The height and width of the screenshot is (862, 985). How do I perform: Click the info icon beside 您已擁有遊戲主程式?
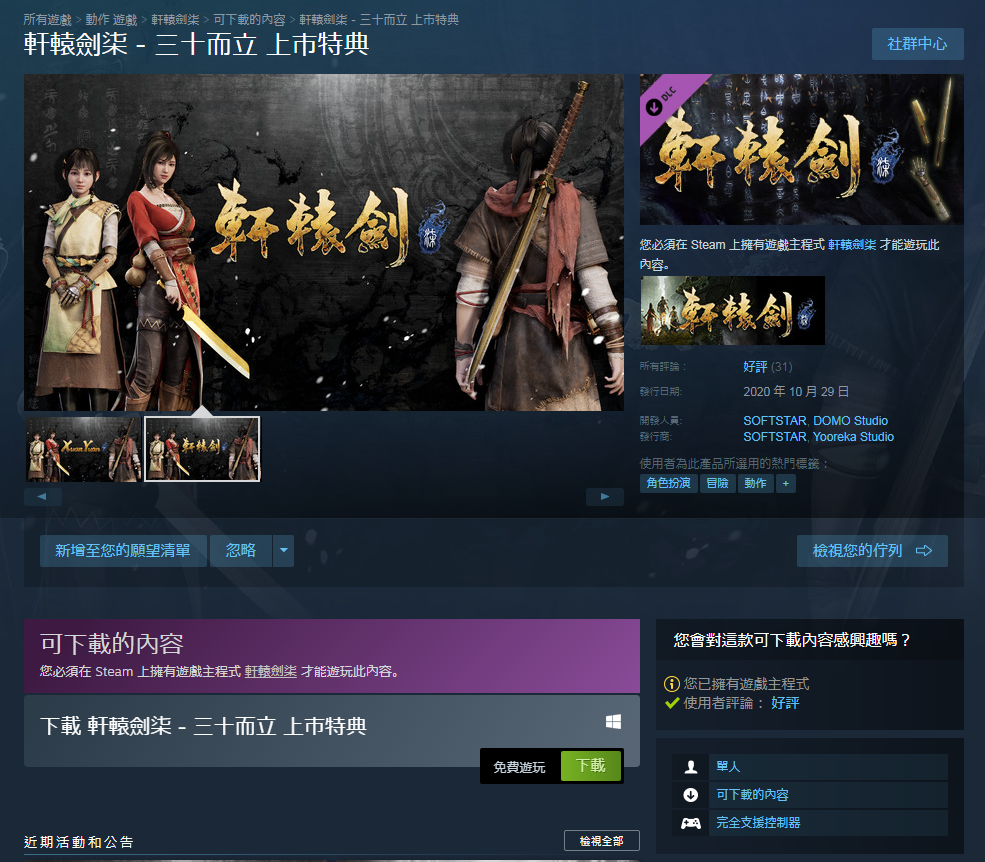[672, 684]
